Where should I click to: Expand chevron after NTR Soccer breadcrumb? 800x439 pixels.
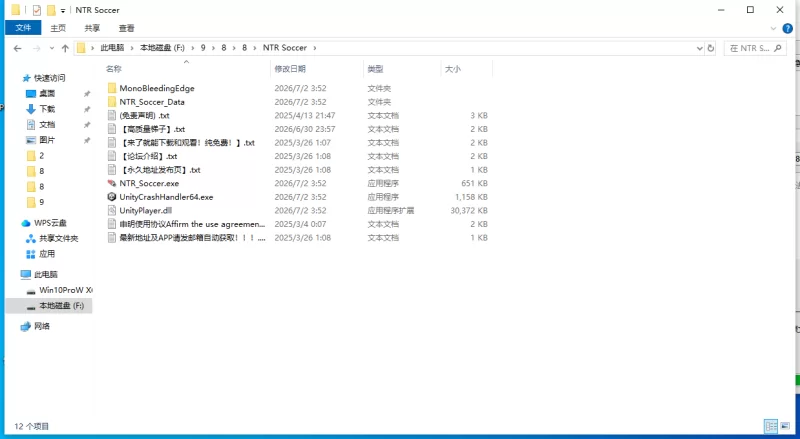point(315,48)
